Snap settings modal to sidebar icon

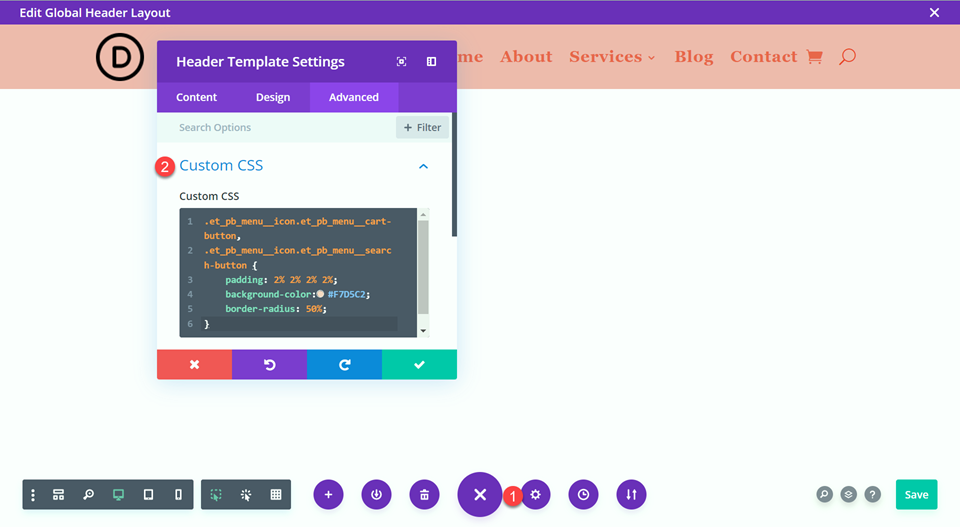432,61
